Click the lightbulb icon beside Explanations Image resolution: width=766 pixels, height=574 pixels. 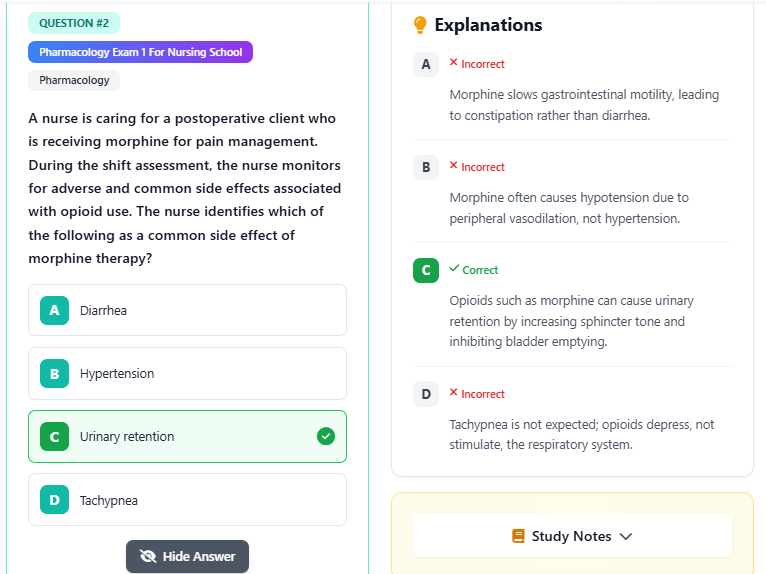click(420, 25)
